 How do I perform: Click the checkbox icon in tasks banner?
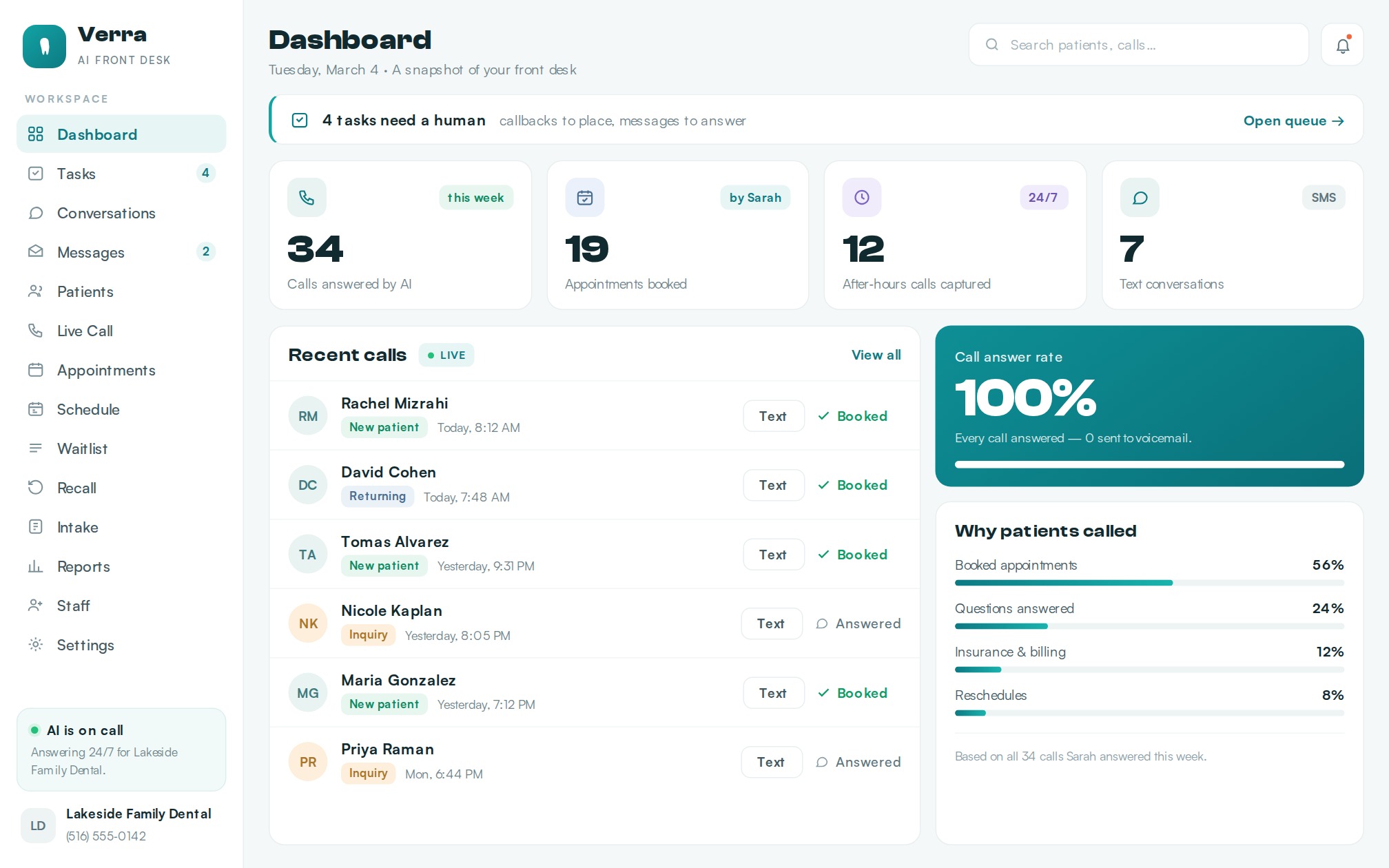pyautogui.click(x=300, y=121)
